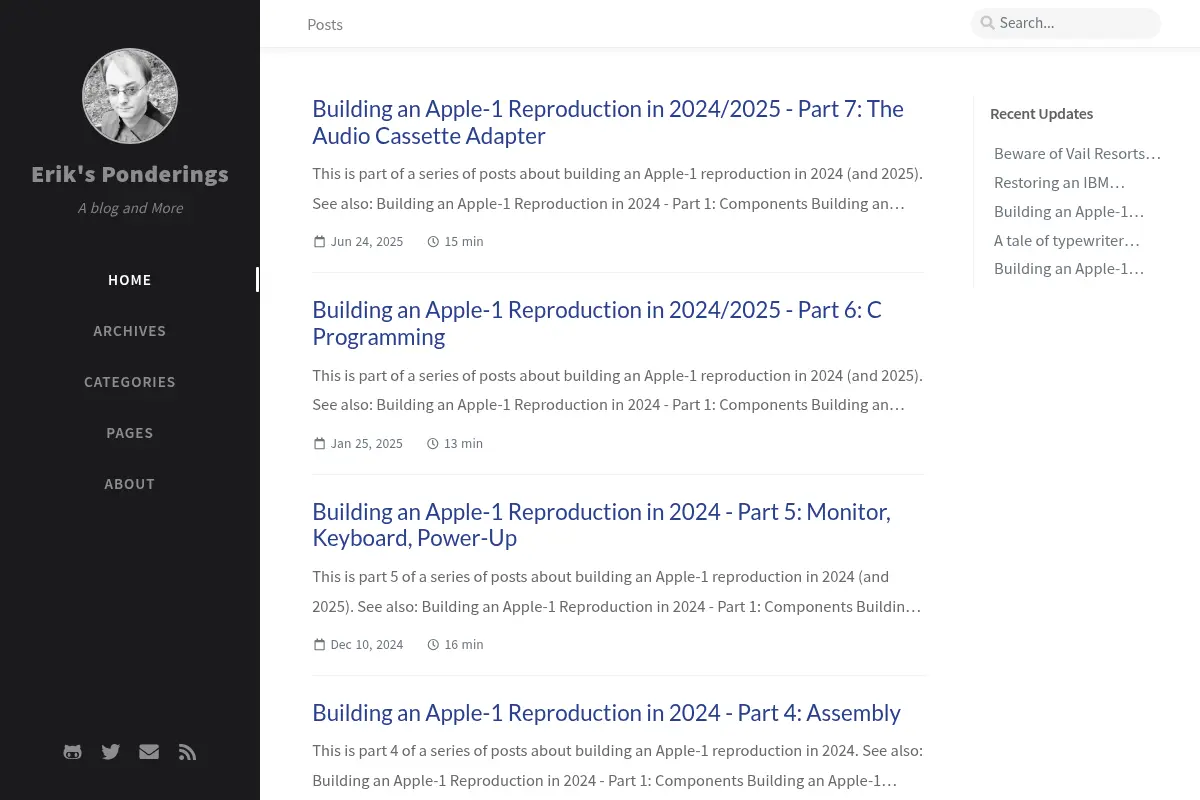1200x800 pixels.
Task: Click the author avatar photo
Action: (x=130, y=96)
